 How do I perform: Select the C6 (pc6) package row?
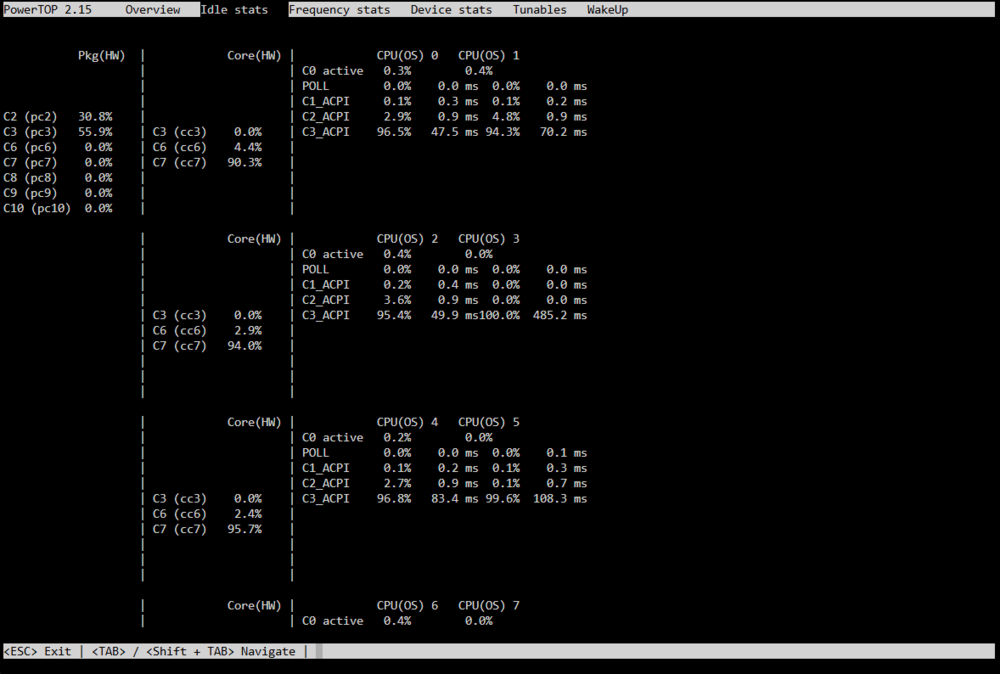point(58,147)
